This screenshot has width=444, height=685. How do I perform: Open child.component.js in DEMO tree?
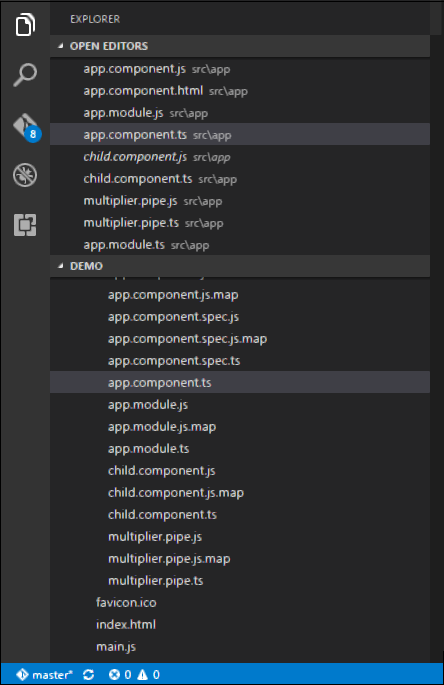(240, 471)
